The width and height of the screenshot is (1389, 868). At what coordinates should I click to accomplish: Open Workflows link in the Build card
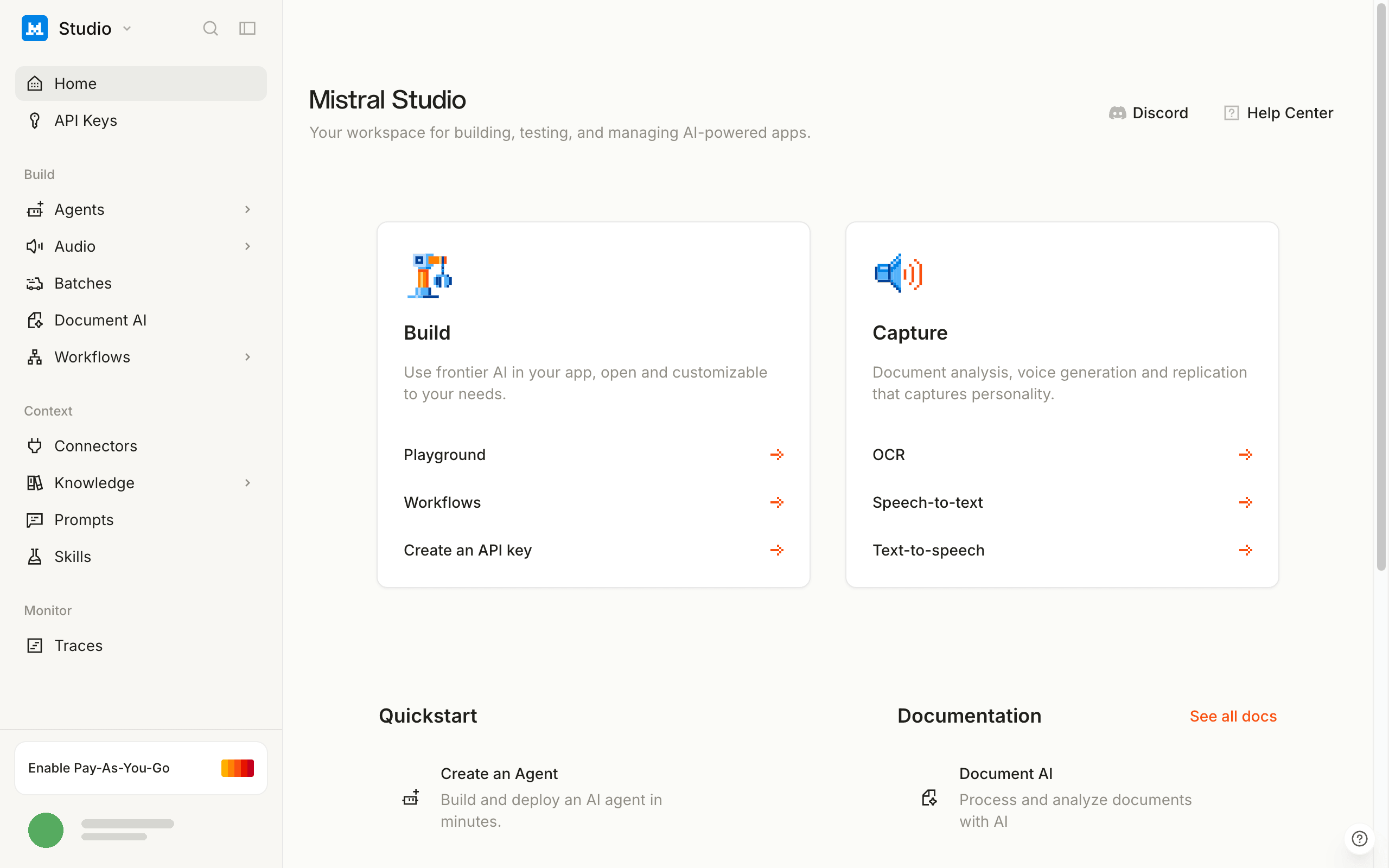(594, 502)
